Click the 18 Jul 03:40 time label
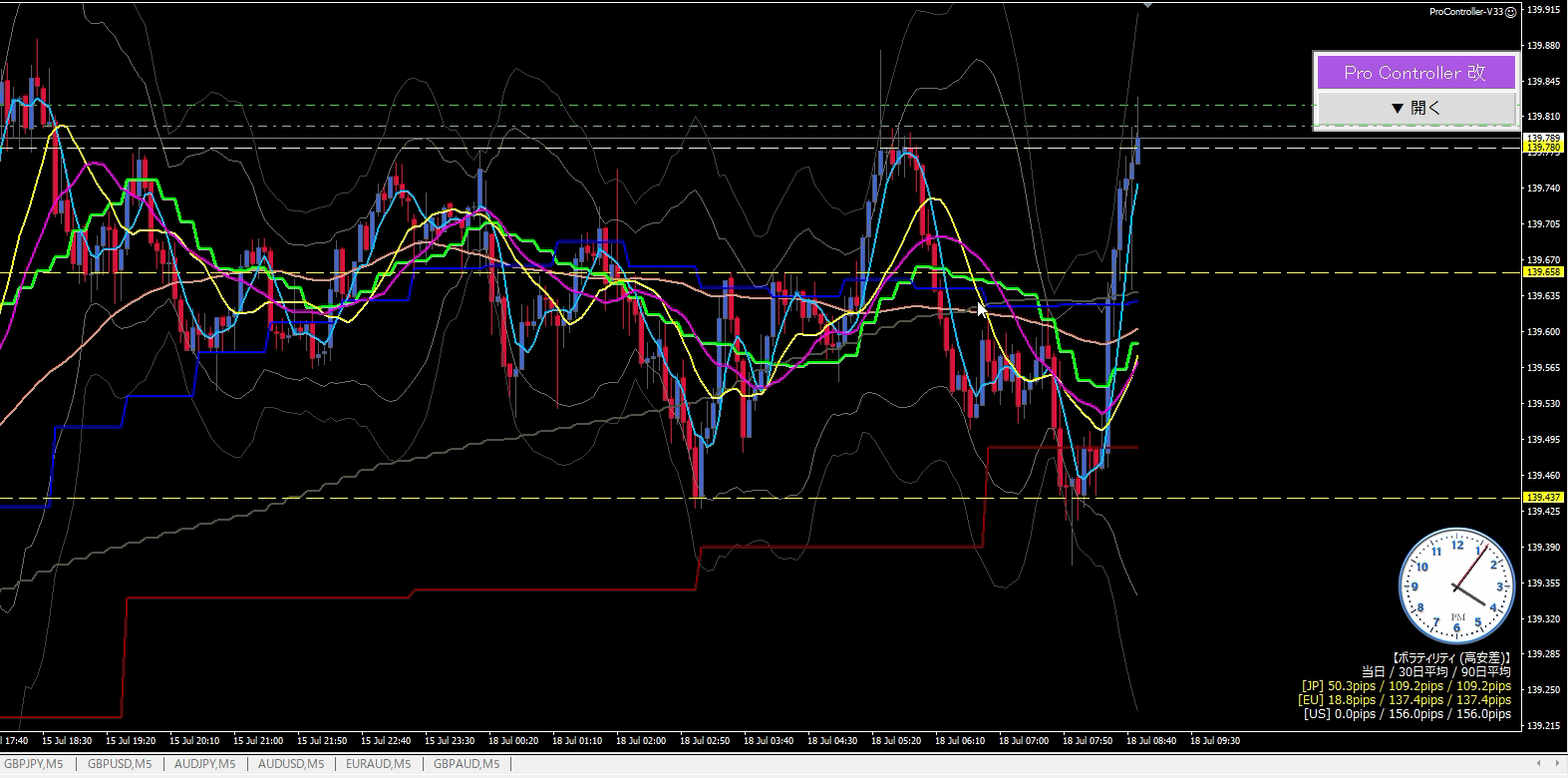1568x778 pixels. pyautogui.click(x=769, y=741)
